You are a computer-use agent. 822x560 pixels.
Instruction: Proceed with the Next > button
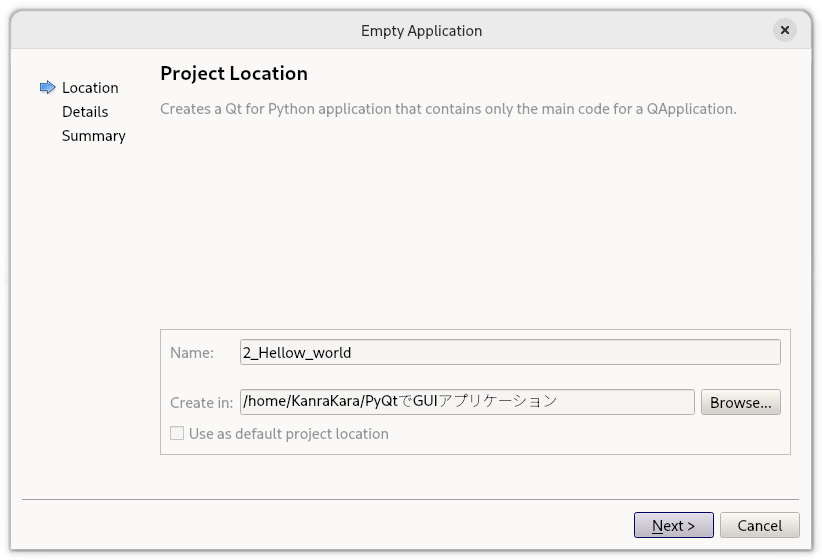[673, 525]
